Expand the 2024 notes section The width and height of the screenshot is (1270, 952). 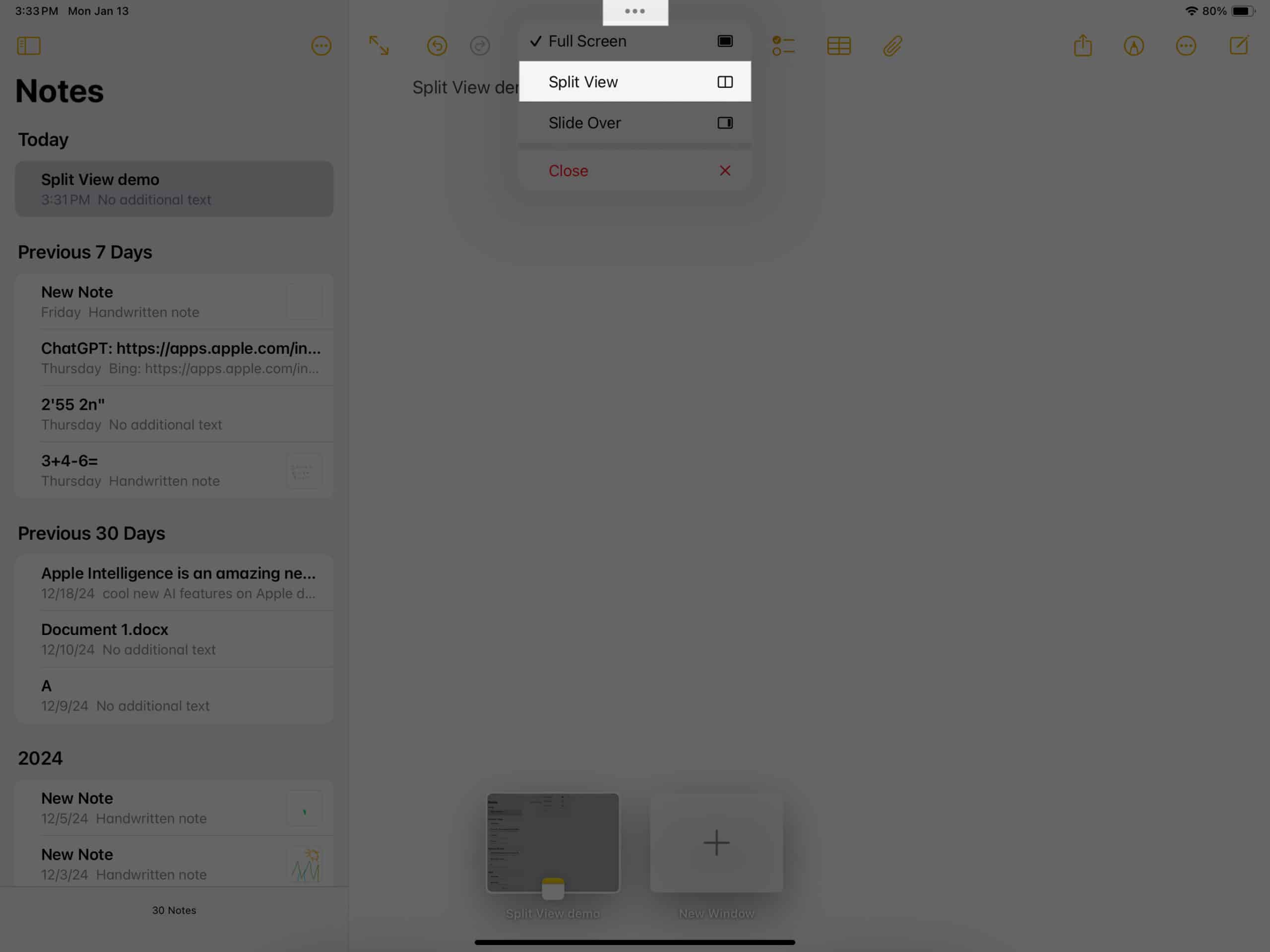[40, 758]
